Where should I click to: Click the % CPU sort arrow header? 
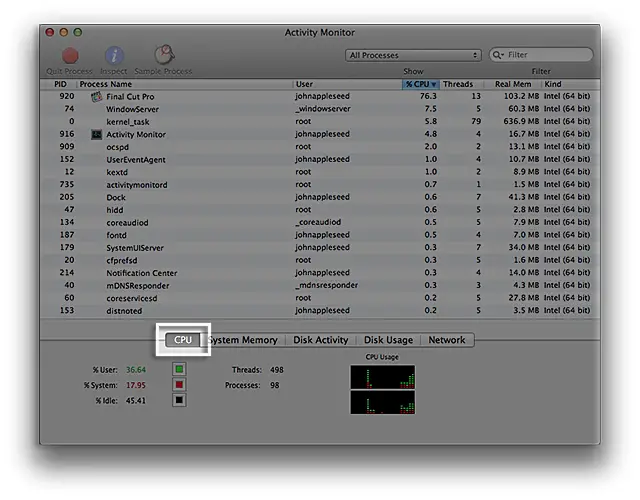pos(420,84)
